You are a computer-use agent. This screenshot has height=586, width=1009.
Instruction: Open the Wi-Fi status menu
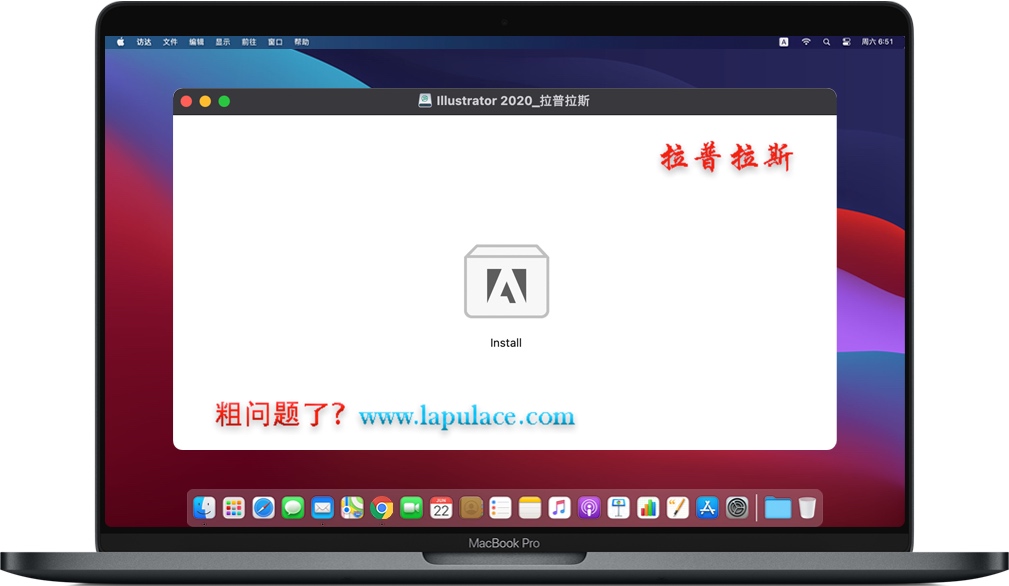tap(806, 41)
